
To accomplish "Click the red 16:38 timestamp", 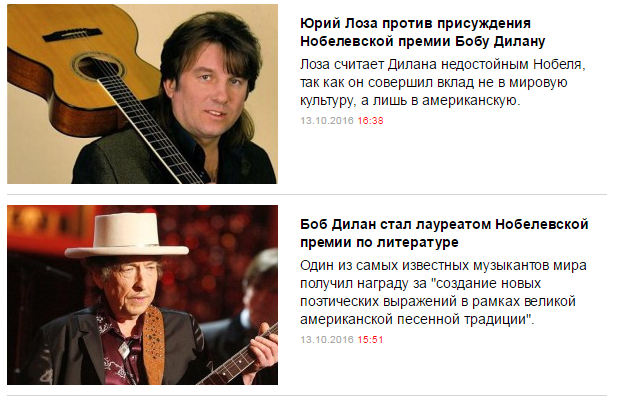I will [370, 121].
